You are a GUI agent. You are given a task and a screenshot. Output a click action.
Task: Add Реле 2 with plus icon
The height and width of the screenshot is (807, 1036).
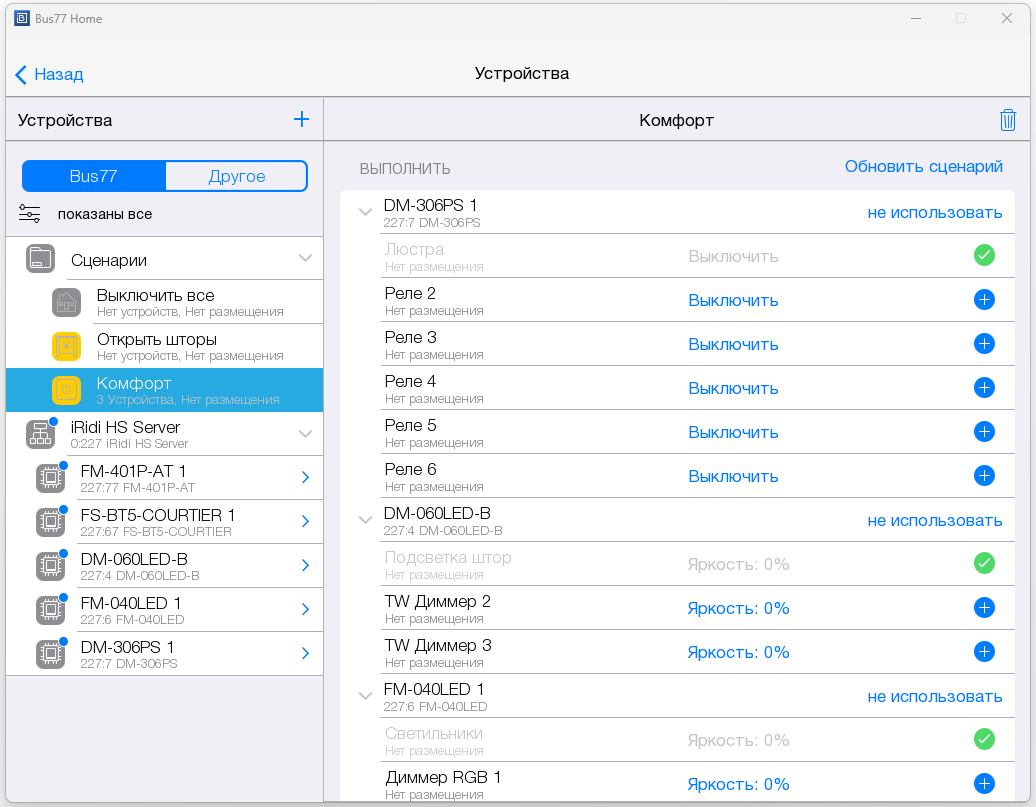click(x=984, y=300)
